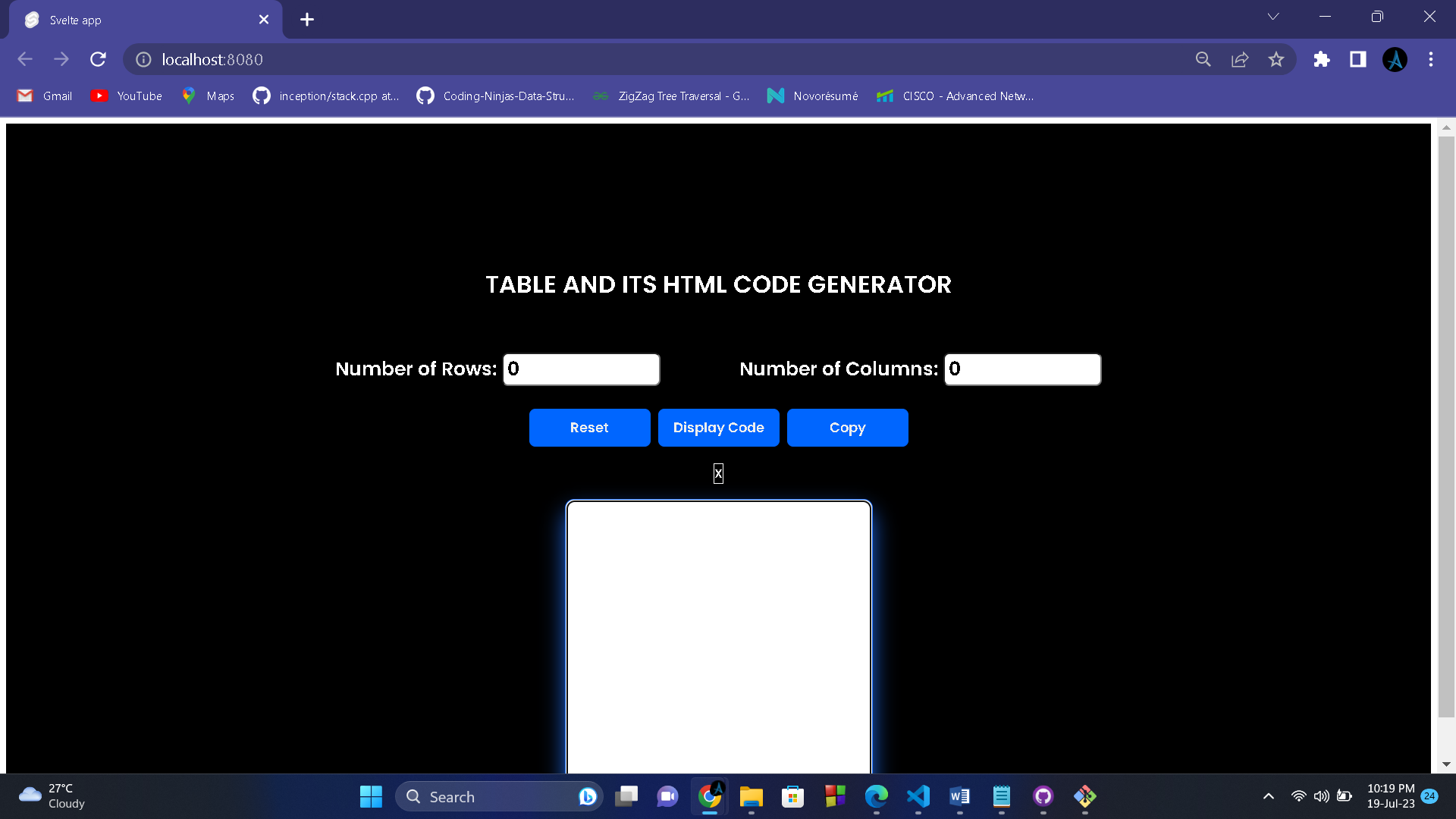Open the Chrome three-dot menu
1456x819 pixels.
pos(1430,59)
